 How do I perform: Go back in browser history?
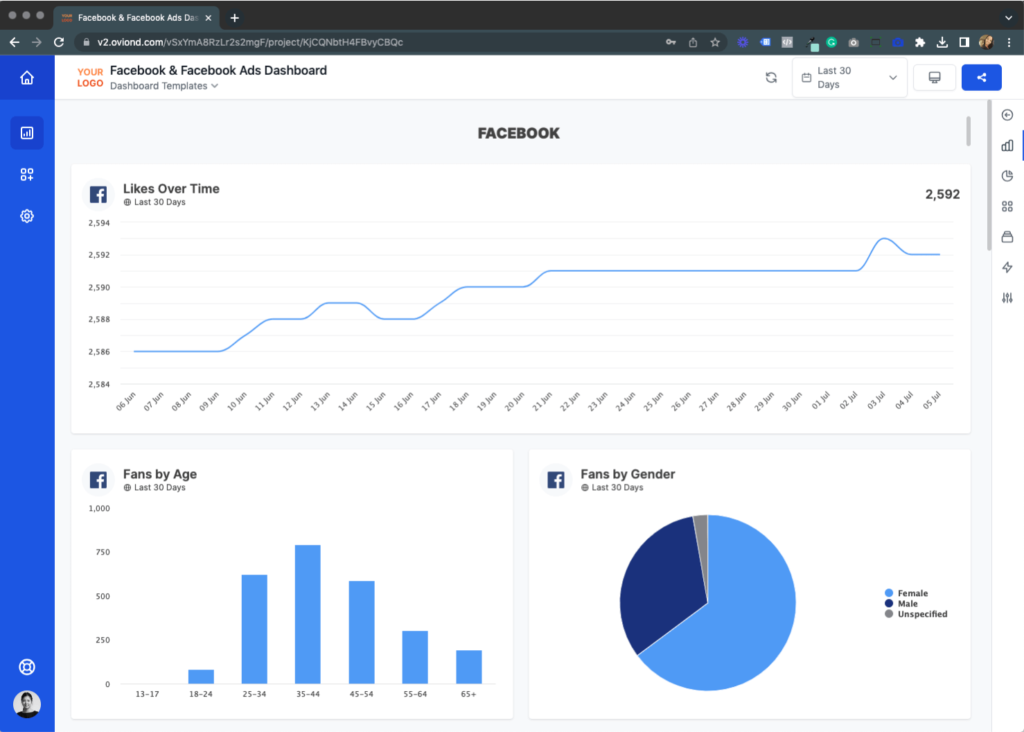tap(14, 42)
